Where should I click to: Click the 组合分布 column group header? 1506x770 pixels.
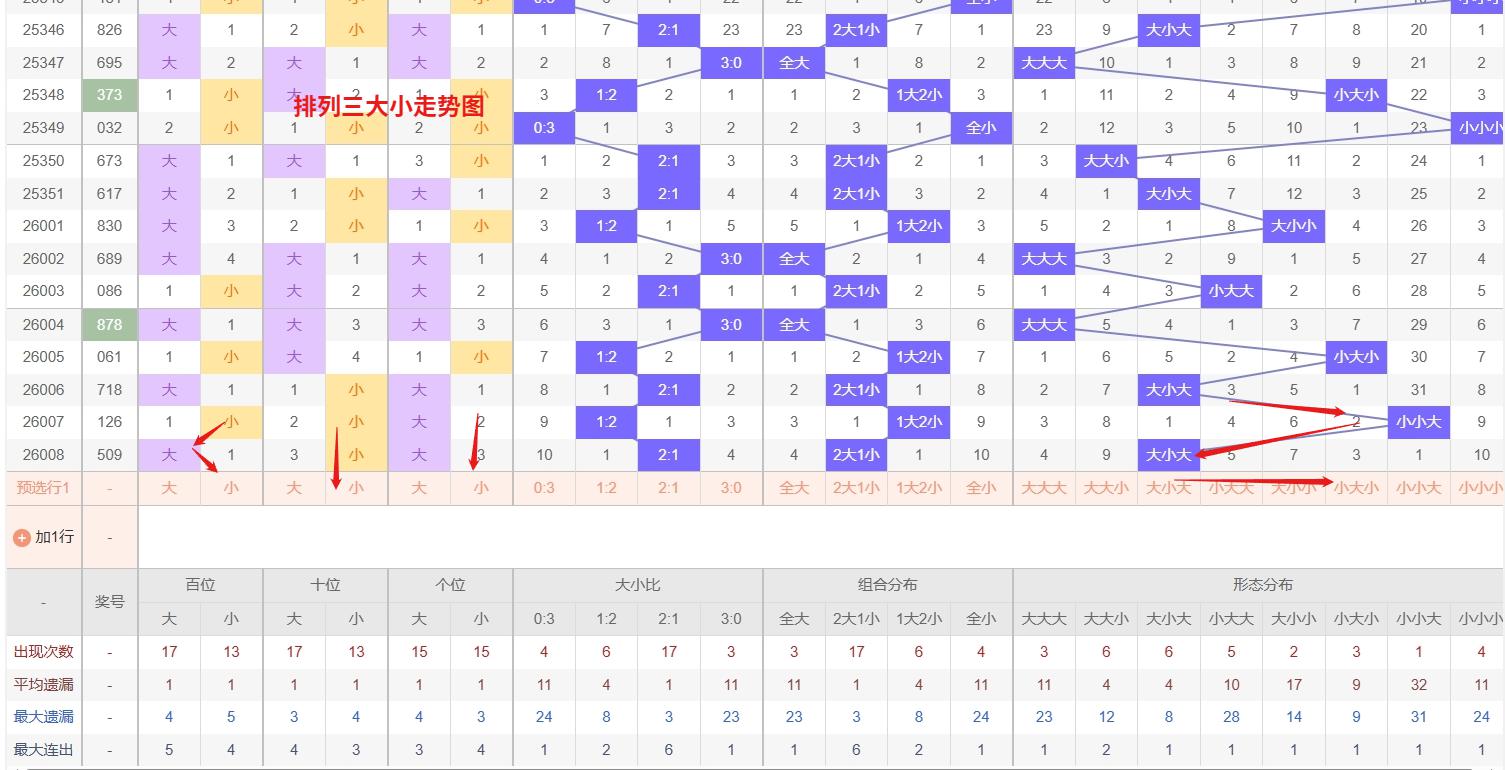tap(887, 585)
